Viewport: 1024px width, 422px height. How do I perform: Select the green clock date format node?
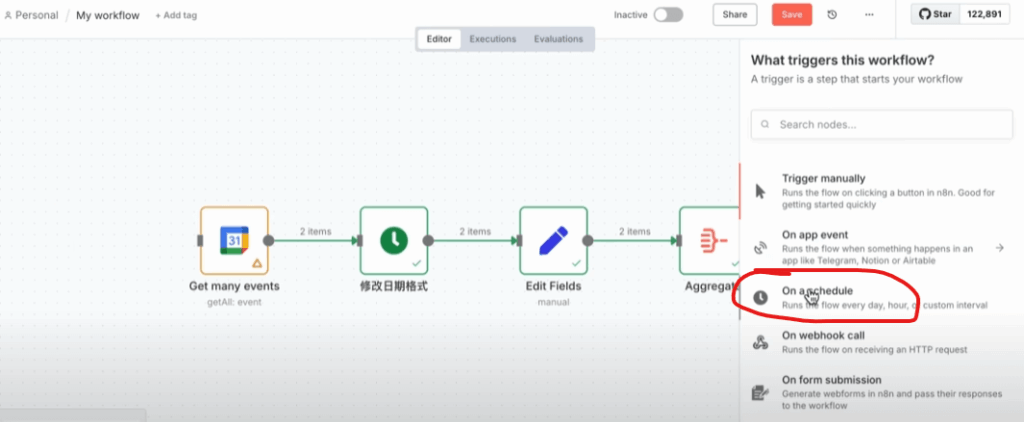coord(394,240)
